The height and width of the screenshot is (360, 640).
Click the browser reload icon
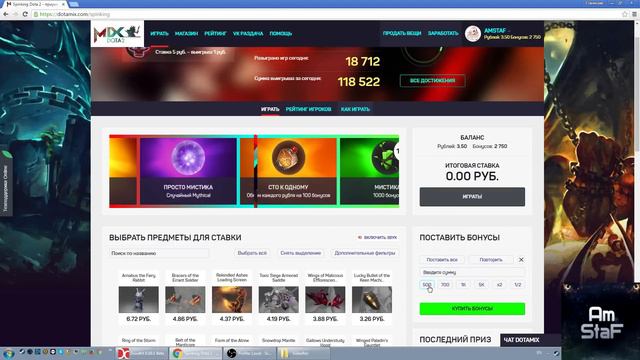pyautogui.click(x=25, y=14)
